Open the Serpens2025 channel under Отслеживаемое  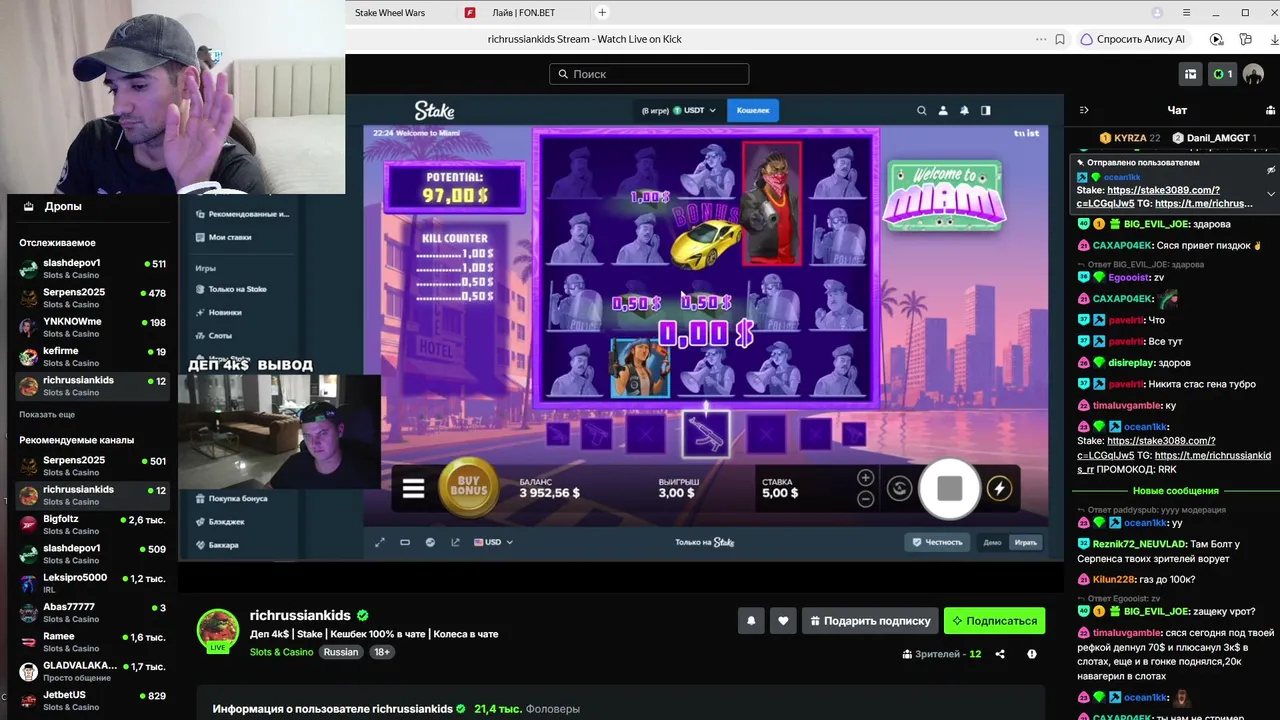click(x=92, y=297)
